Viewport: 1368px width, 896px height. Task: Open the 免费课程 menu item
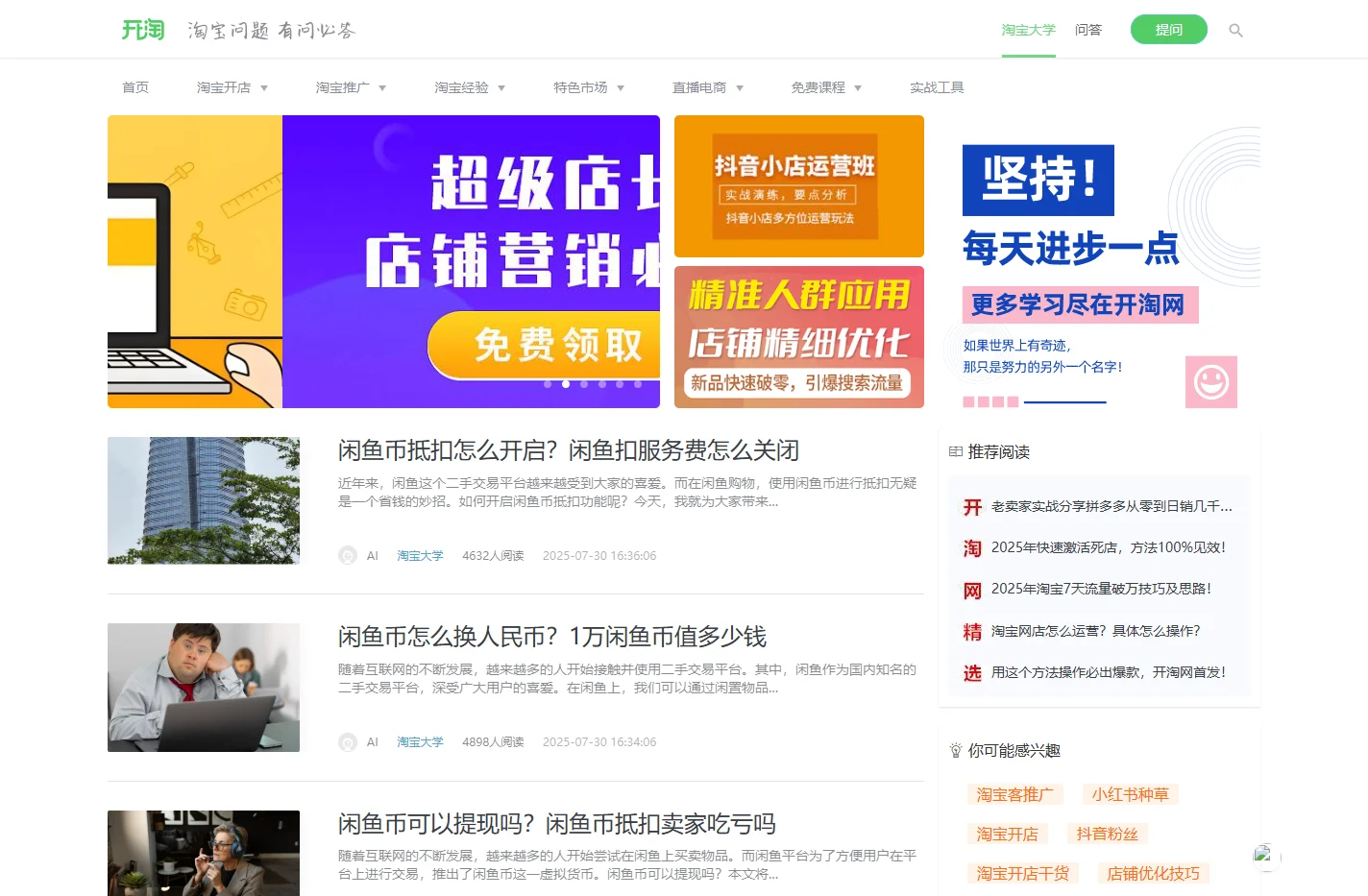(x=818, y=87)
